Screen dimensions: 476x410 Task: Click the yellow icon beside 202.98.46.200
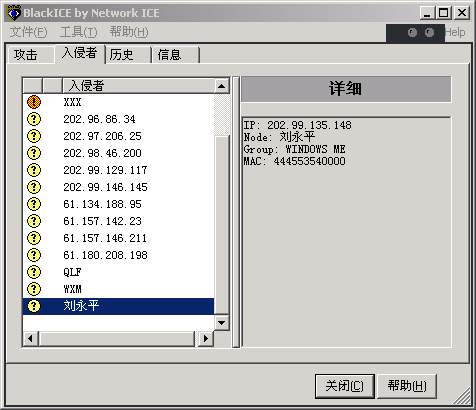(34, 153)
